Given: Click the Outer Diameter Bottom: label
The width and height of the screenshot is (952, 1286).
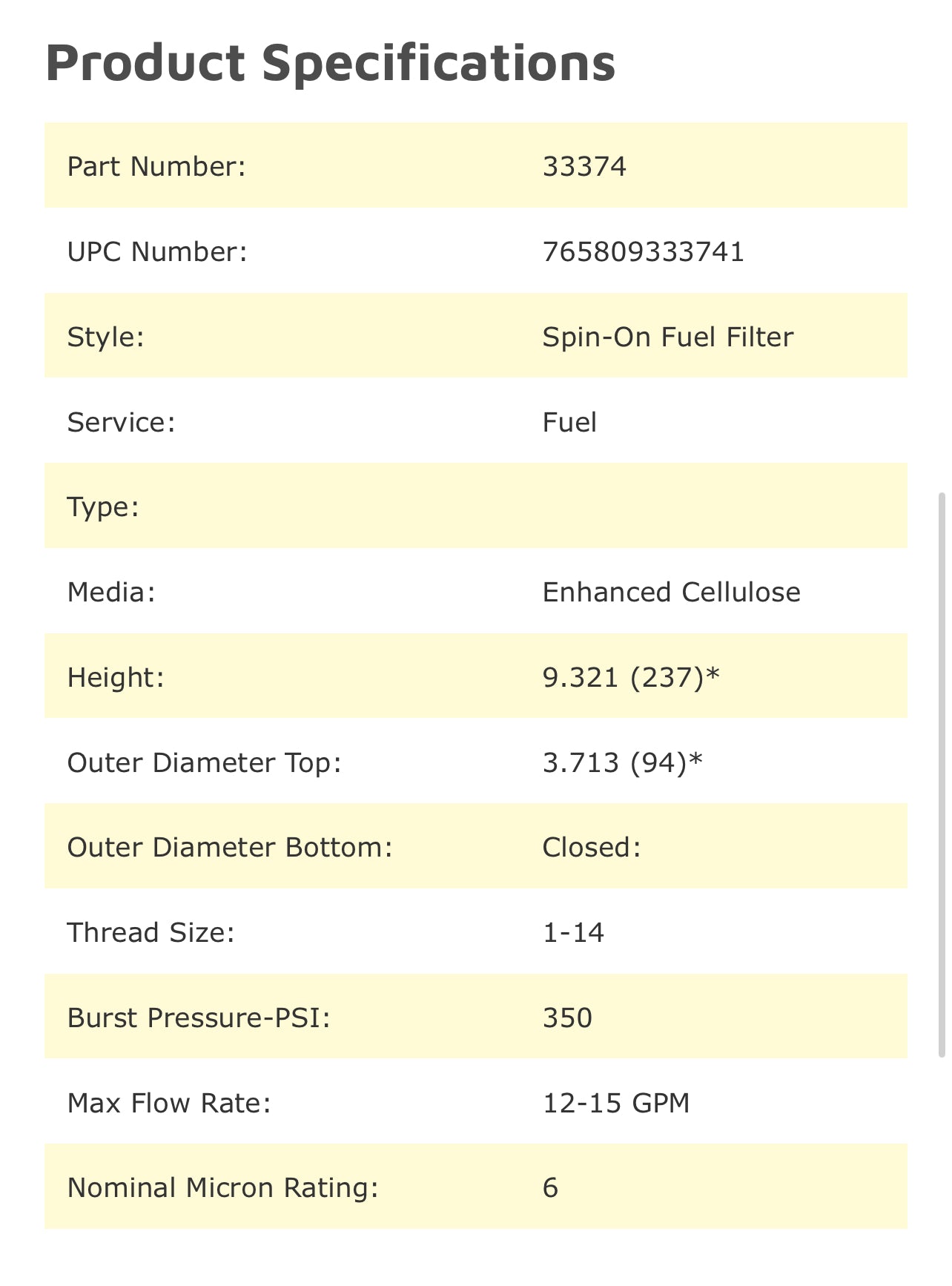Looking at the screenshot, I should click(230, 847).
